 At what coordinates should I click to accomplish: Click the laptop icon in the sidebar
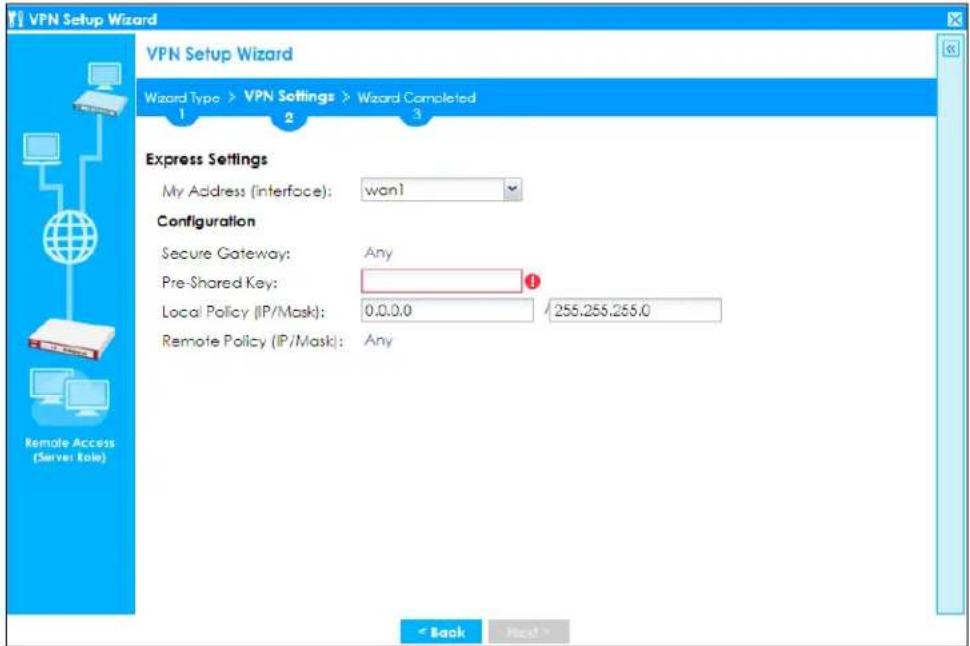click(x=41, y=149)
